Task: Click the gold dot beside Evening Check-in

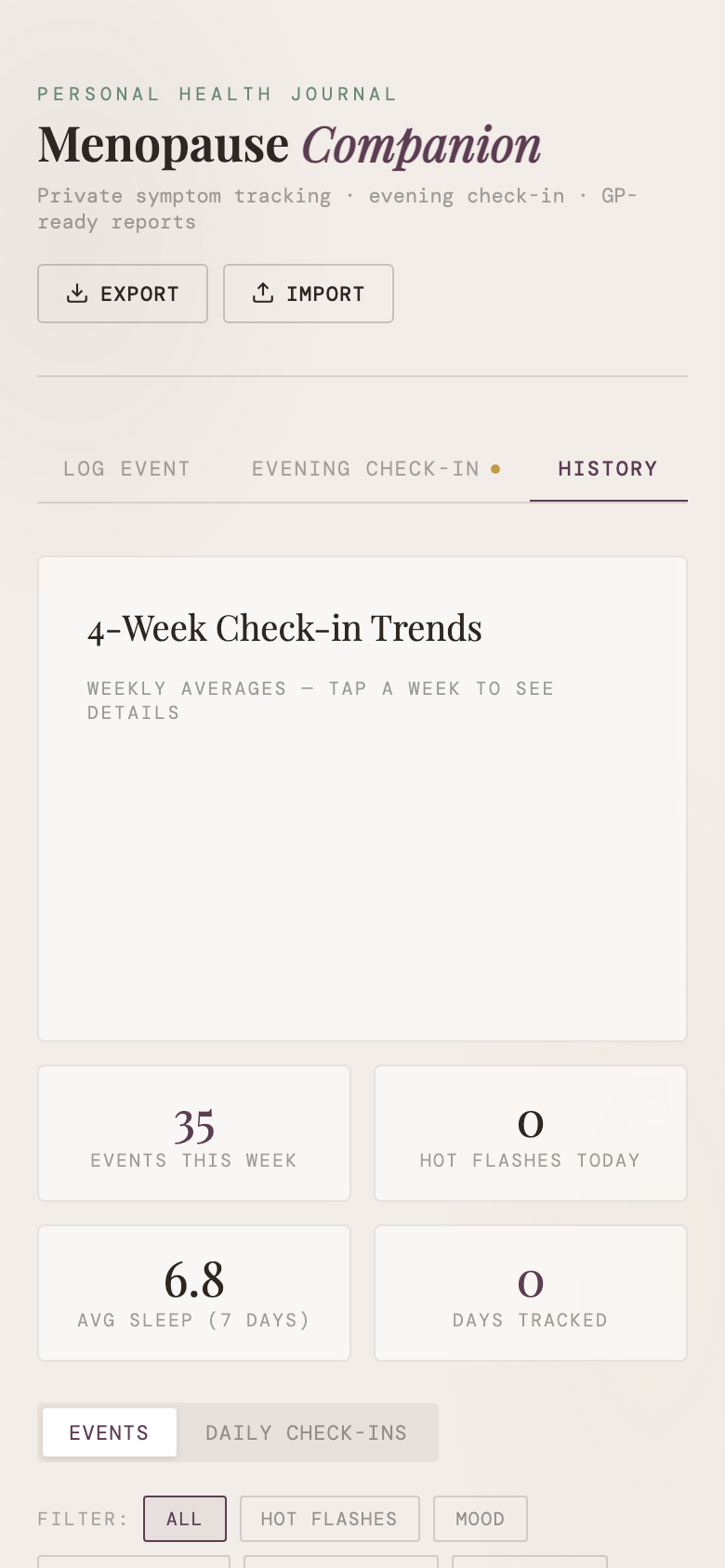Action: (x=496, y=469)
